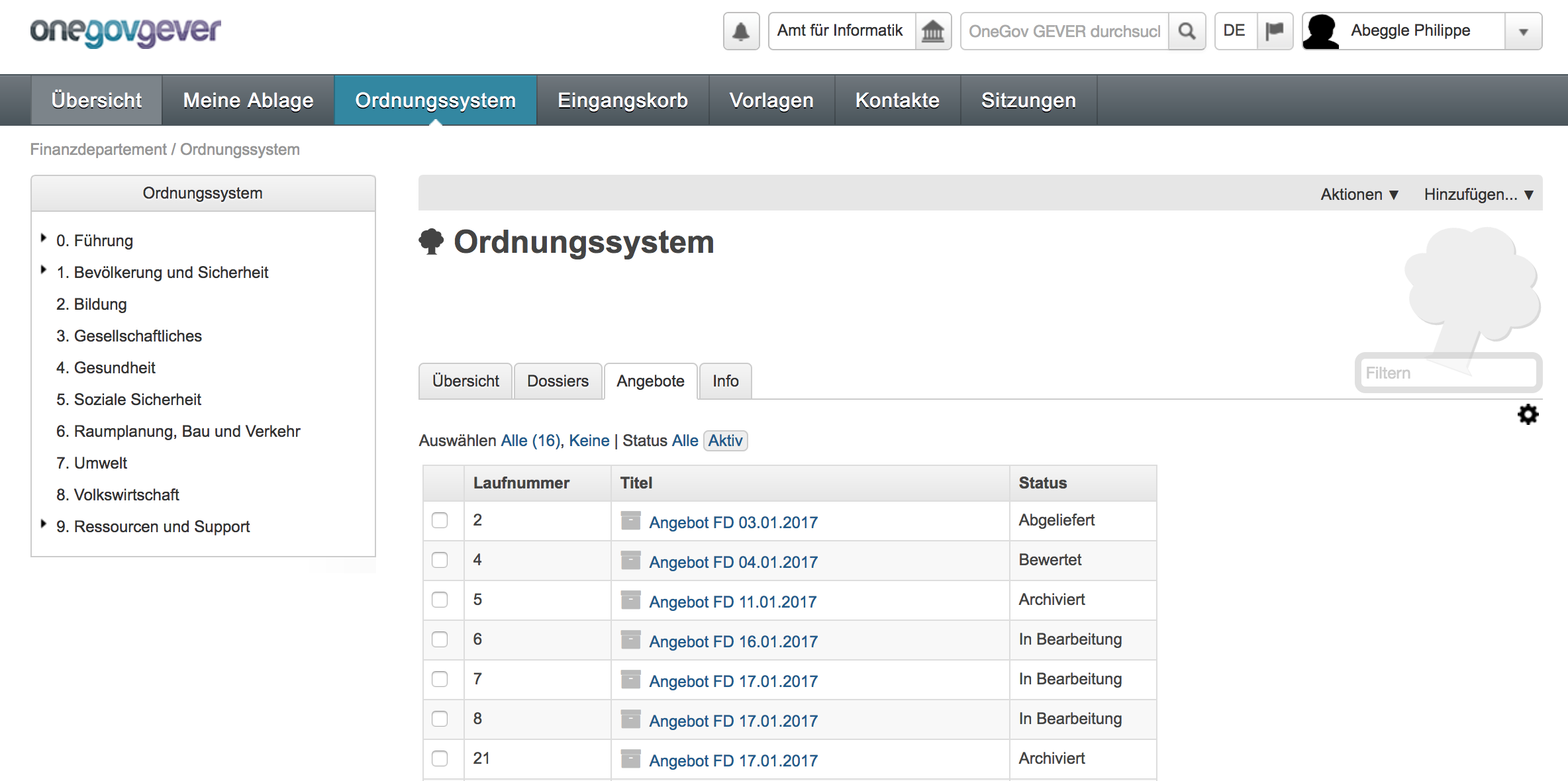Set status filter to Aktiv
This screenshot has width=1568, height=781.
tap(725, 441)
